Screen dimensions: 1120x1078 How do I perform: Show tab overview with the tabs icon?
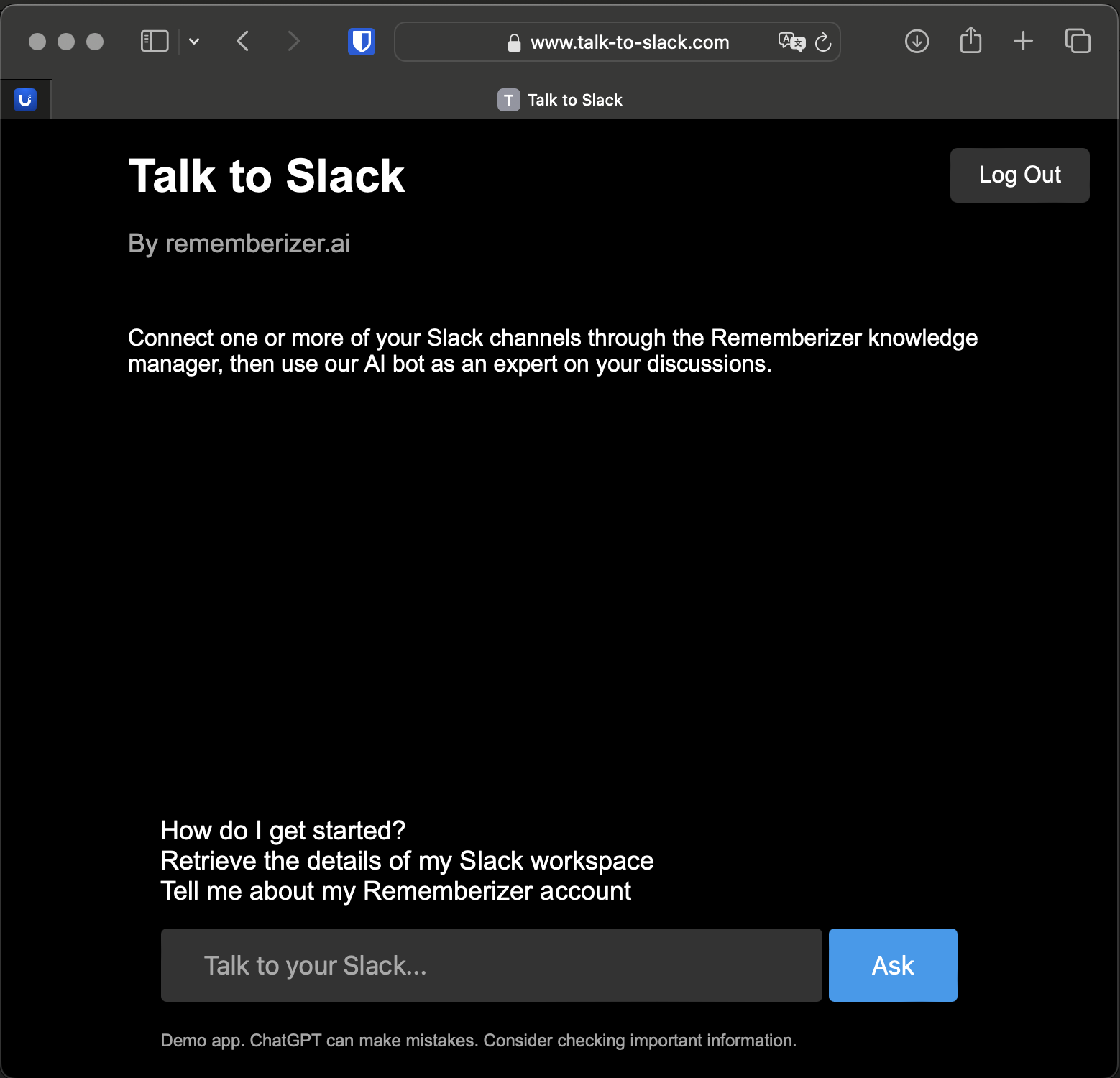click(1078, 41)
